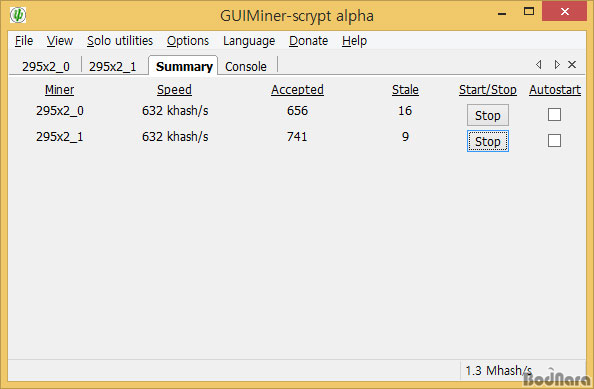Enable Autostart for miner 295x2_0

click(554, 114)
